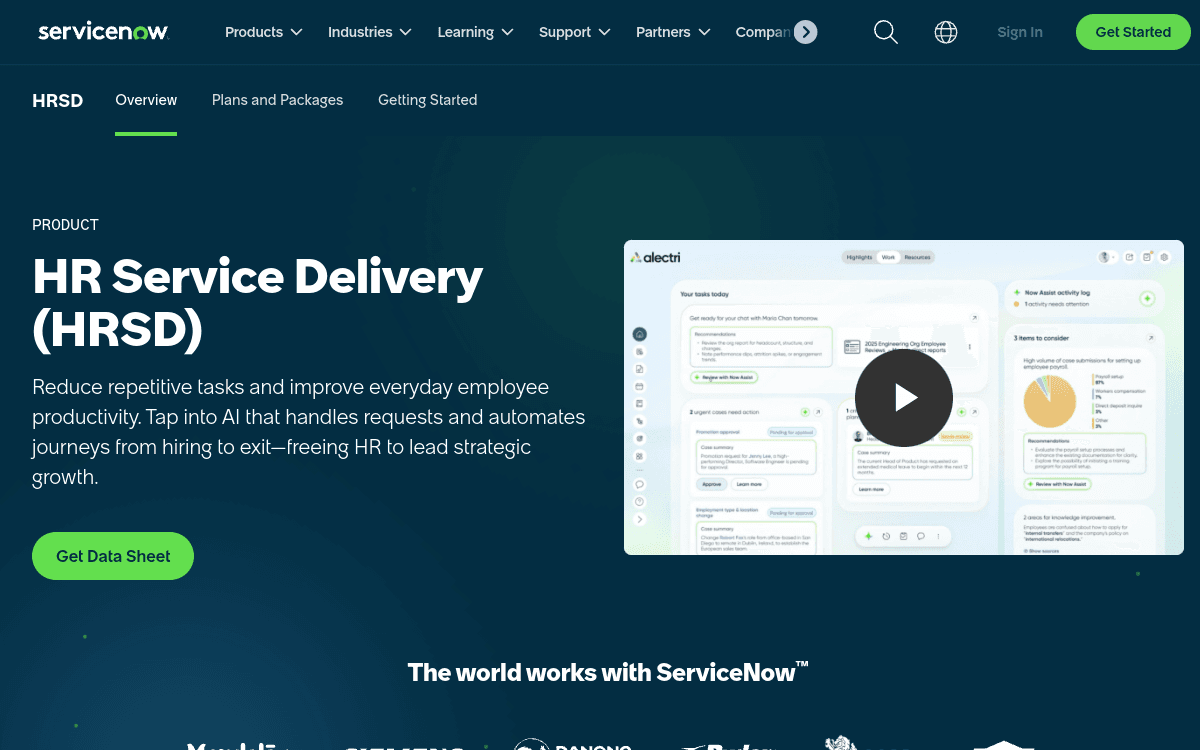Image resolution: width=1200 pixels, height=750 pixels.
Task: Click the ServiceNow logo
Action: pyautogui.click(x=104, y=32)
